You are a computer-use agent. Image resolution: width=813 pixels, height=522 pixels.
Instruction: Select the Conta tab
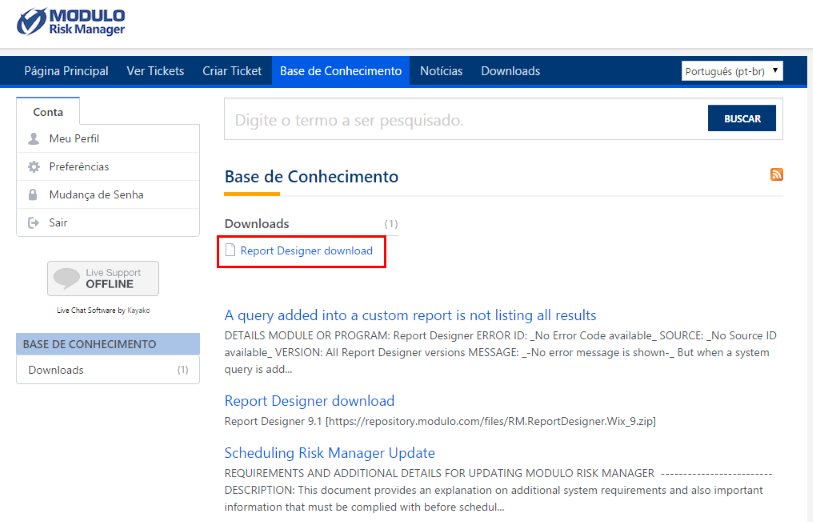click(48, 111)
